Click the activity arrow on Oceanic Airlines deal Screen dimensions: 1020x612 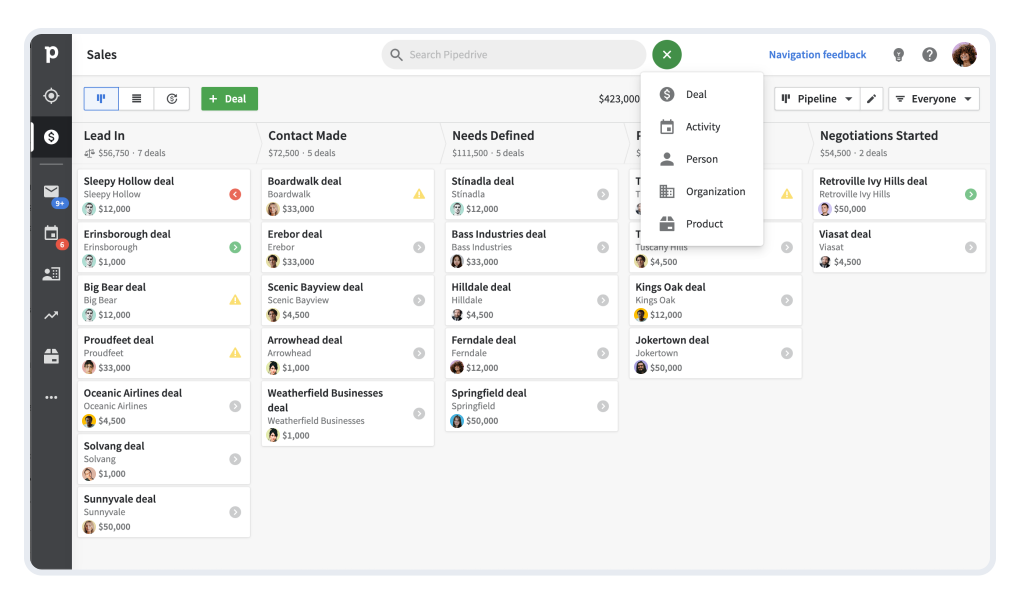(235, 406)
